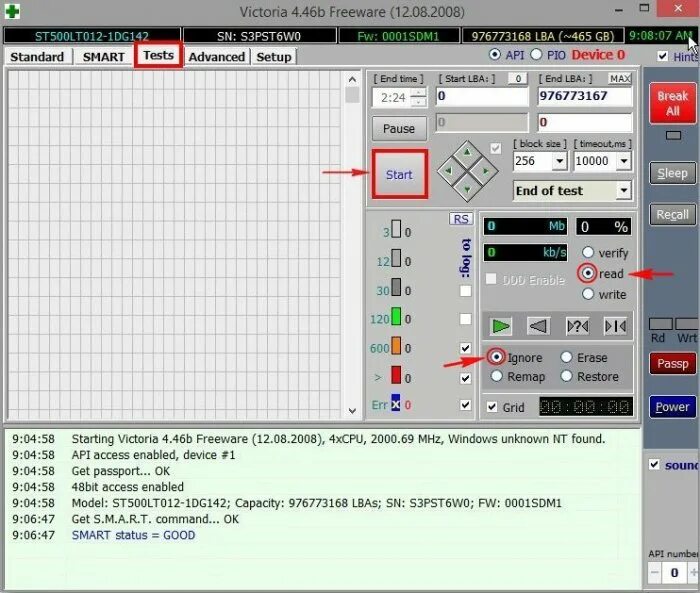Select the API radio button

(x=495, y=54)
